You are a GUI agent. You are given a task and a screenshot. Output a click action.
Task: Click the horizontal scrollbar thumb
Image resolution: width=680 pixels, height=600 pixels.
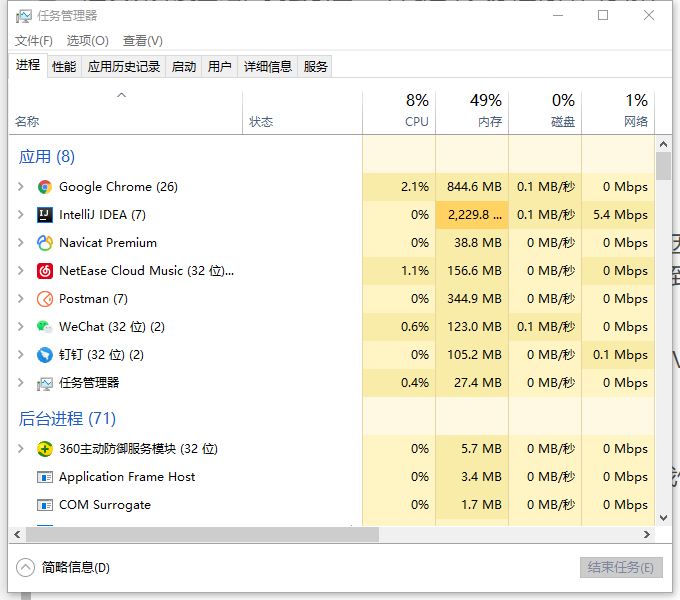[x=202, y=535]
